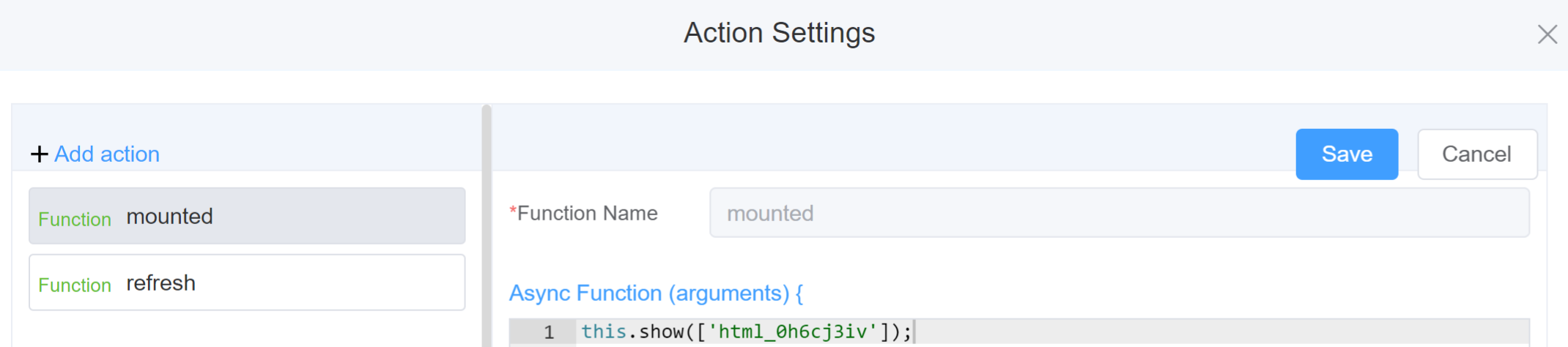Click line number 1 in the gutter
Screen dimensions: 1568x347
548,332
